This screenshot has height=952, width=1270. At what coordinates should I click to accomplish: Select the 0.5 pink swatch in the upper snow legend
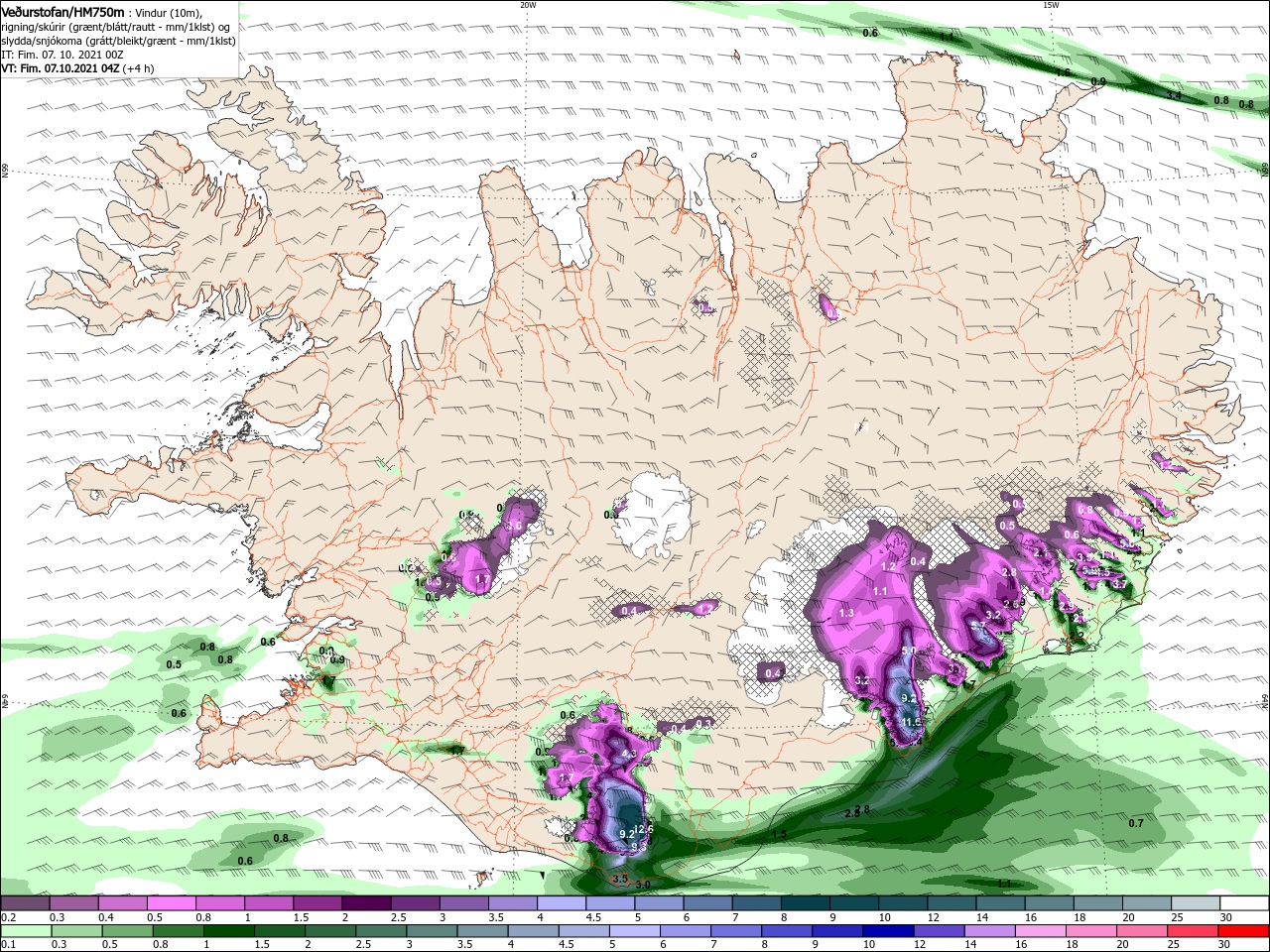click(x=171, y=903)
